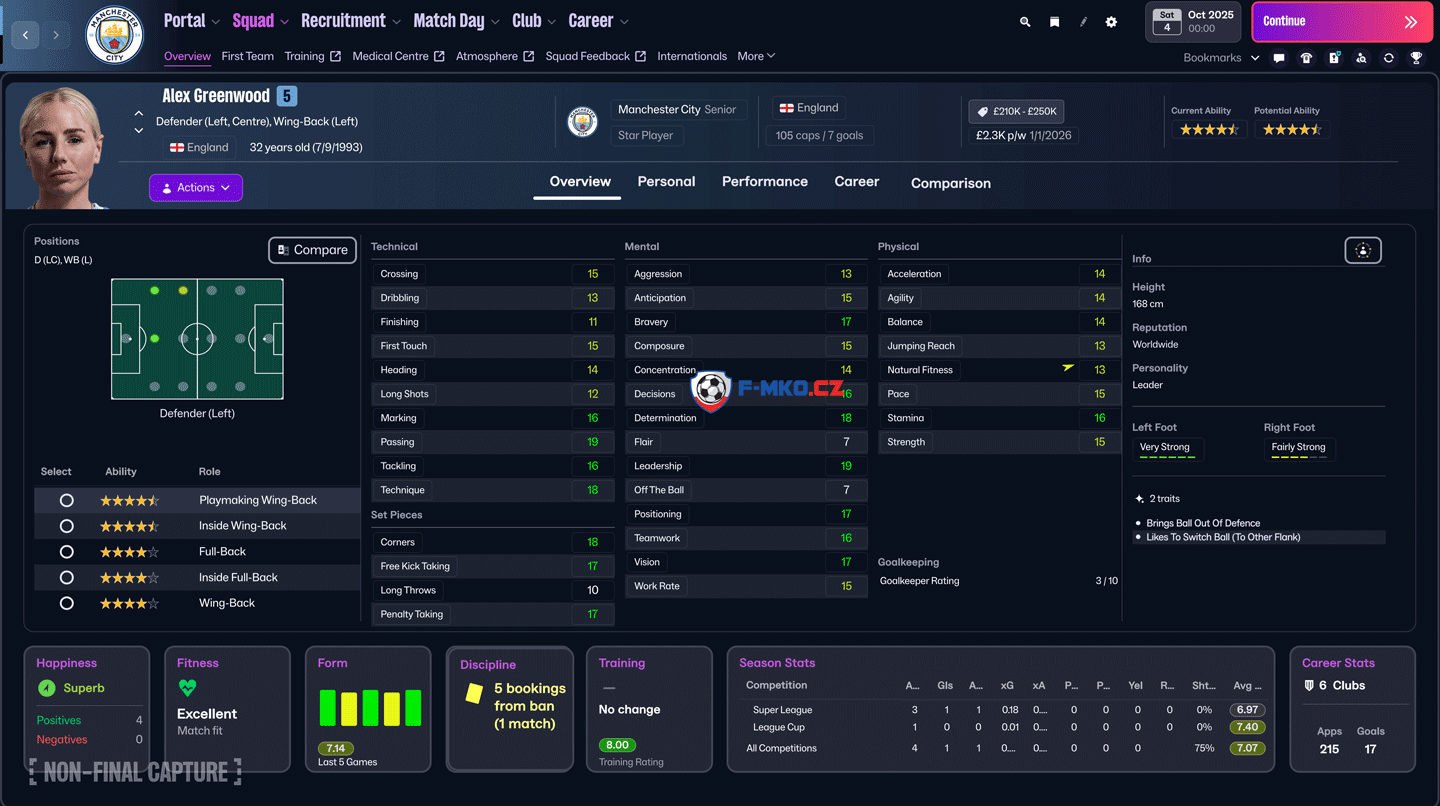Click the Left Foot strength bar
Viewport: 1440px width, 806px height.
click(1167, 457)
